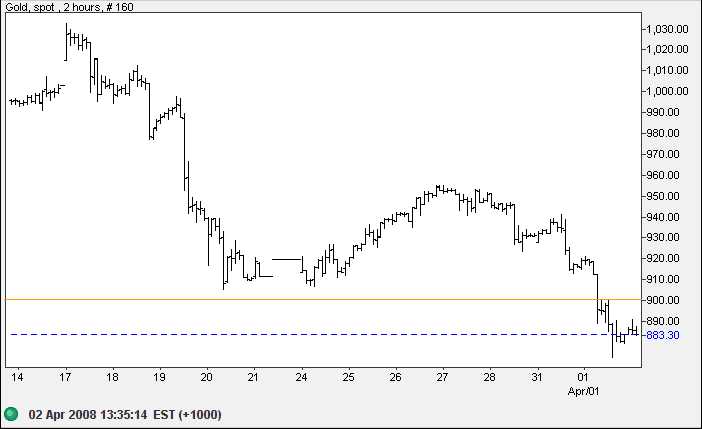Click the date label 14 on time axis
The height and width of the screenshot is (429, 702).
tap(17, 378)
